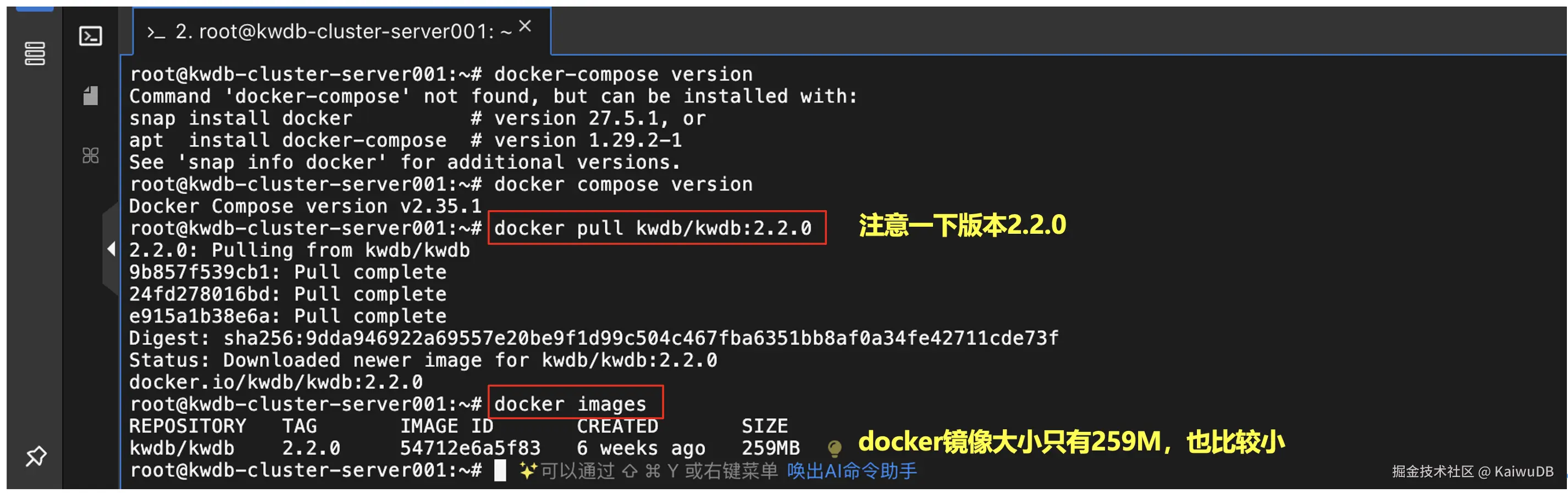Click the 259MB size value
Image resolution: width=1568 pixels, height=493 pixels.
(x=770, y=448)
